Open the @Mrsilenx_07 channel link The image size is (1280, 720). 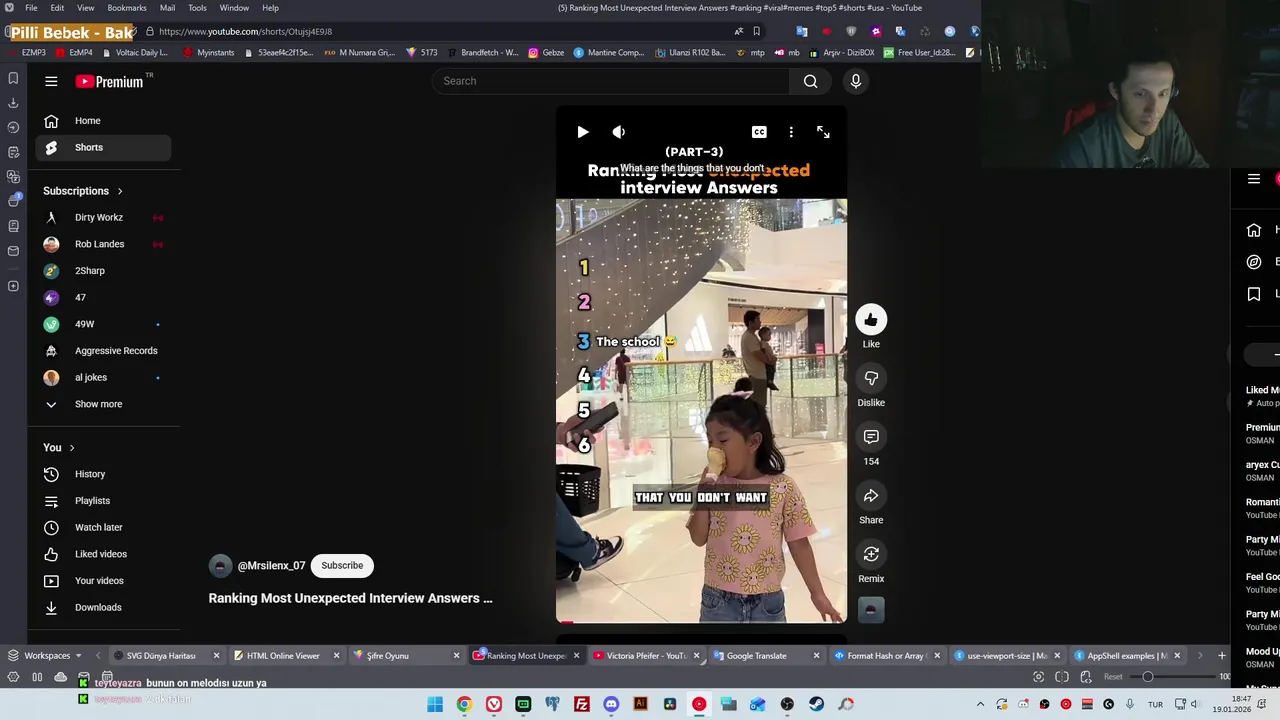pyautogui.click(x=271, y=566)
